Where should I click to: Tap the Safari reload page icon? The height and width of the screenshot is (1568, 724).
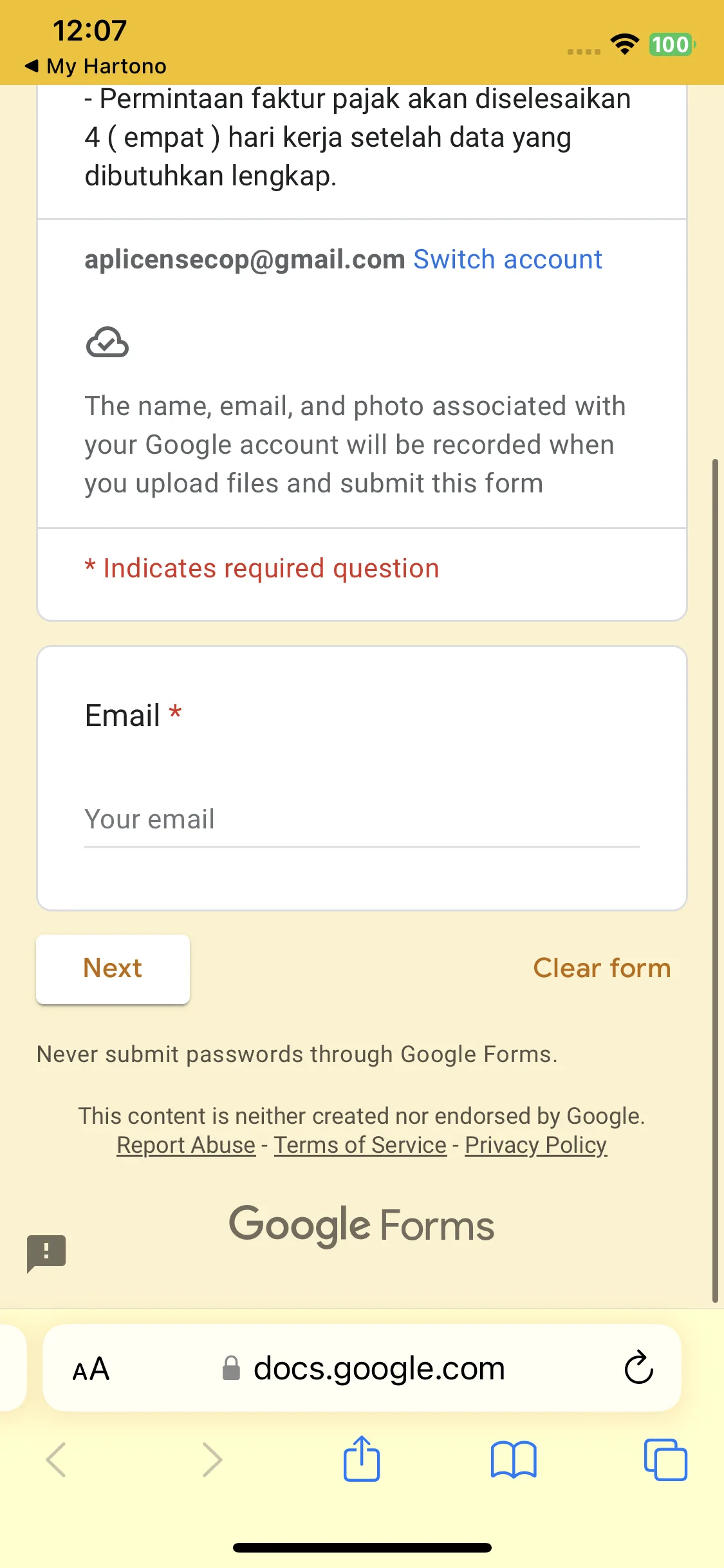pos(638,1367)
